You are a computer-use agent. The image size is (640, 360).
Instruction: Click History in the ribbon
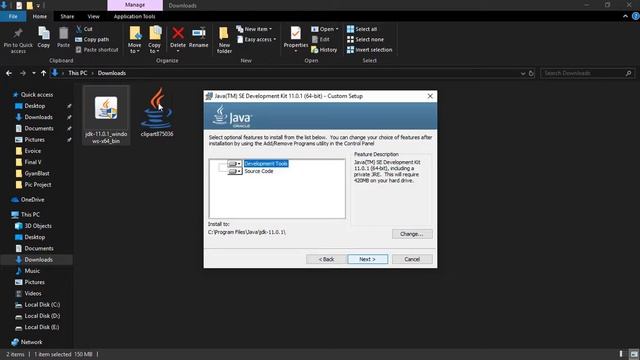point(324,49)
